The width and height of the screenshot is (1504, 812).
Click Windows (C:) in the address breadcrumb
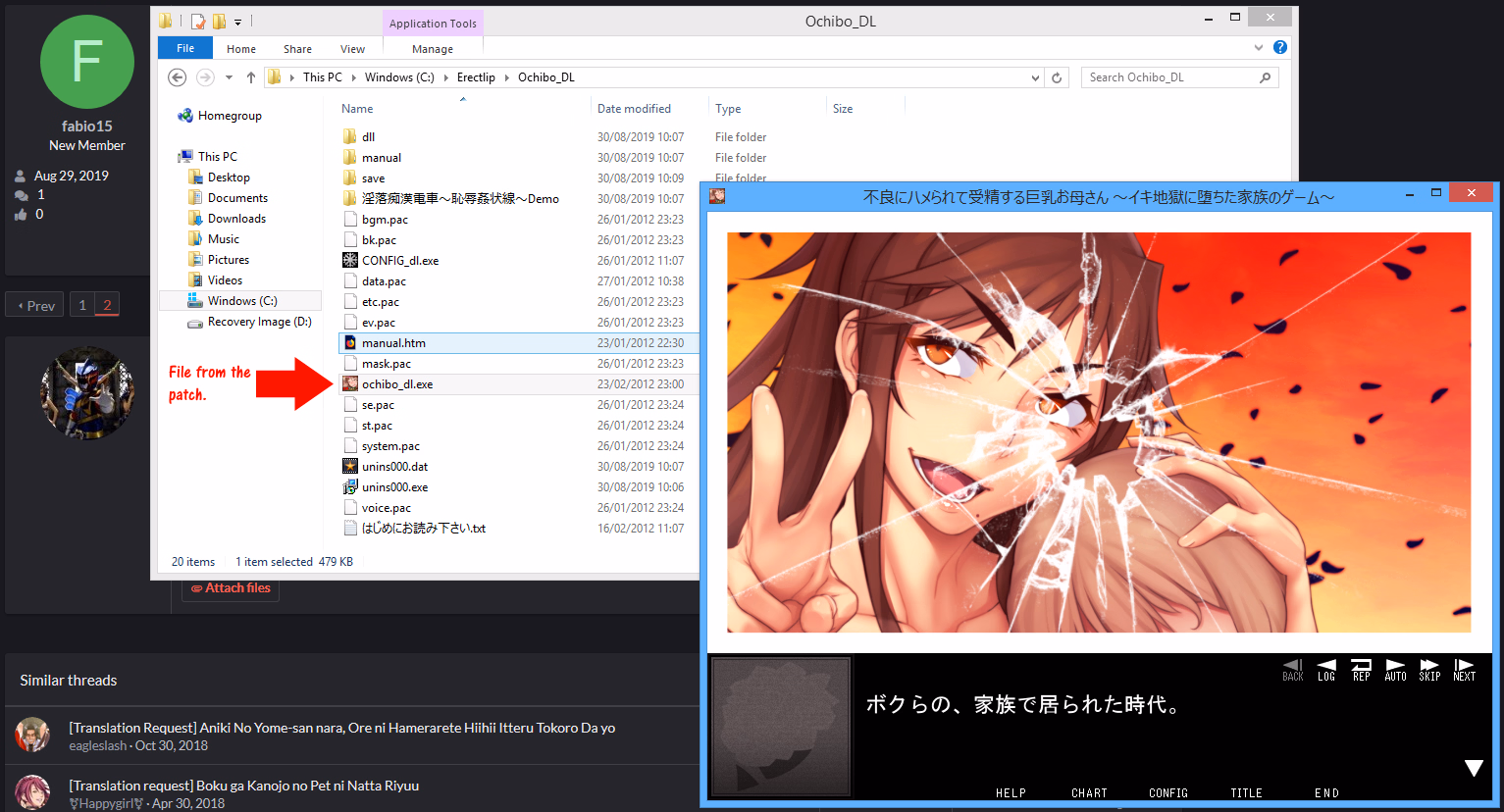point(399,77)
